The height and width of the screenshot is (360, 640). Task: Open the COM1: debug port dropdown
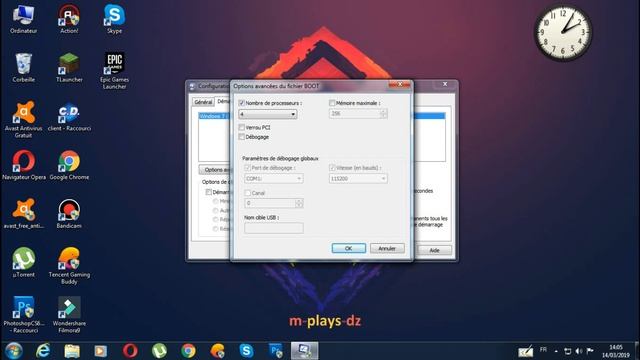273,179
